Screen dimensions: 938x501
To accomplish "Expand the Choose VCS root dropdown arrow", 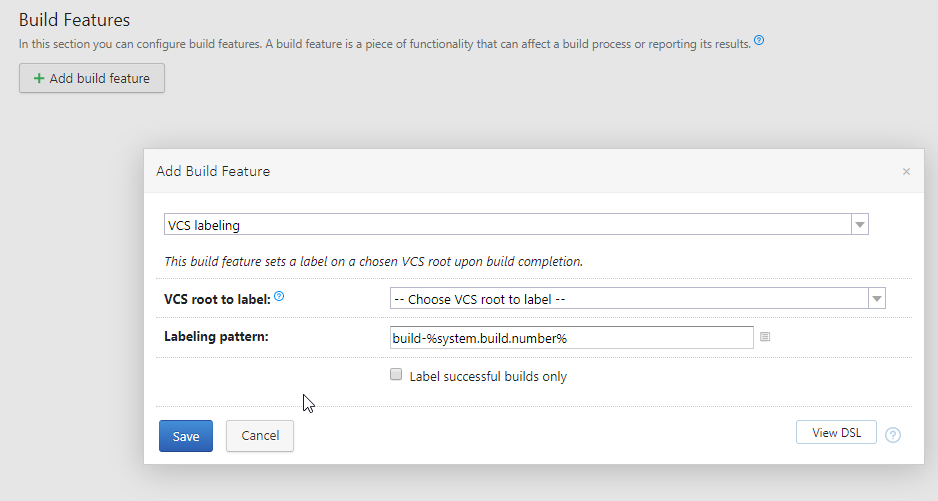I will [877, 298].
